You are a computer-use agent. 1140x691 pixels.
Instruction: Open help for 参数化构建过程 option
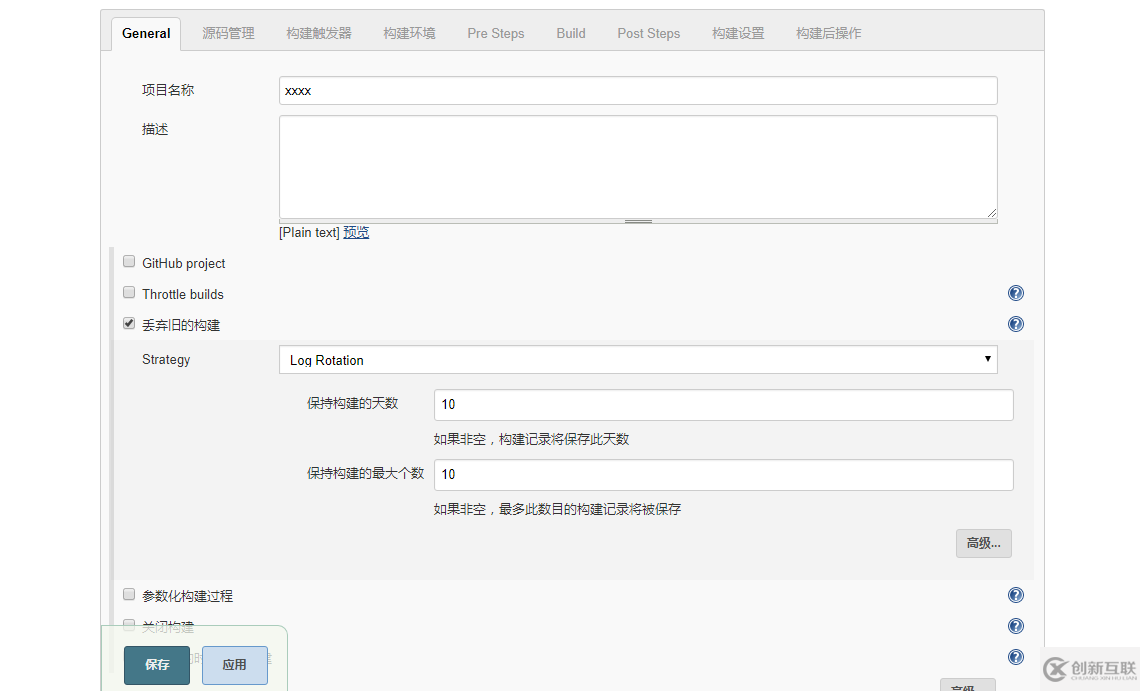tap(1015, 595)
